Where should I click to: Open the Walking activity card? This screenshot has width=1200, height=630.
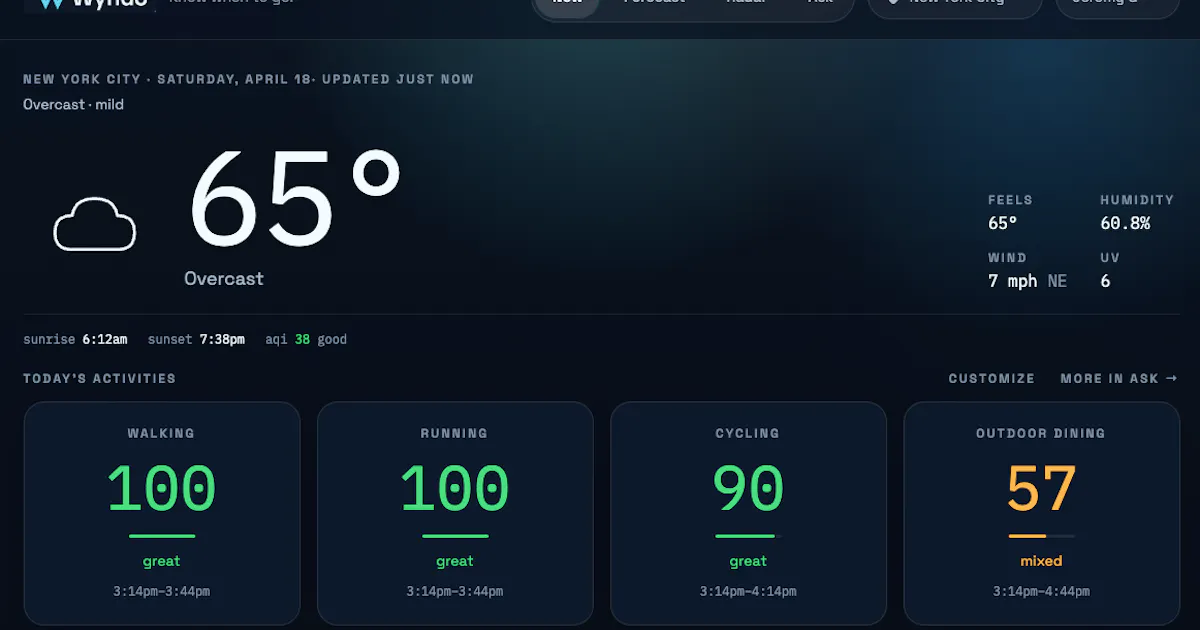(x=162, y=514)
